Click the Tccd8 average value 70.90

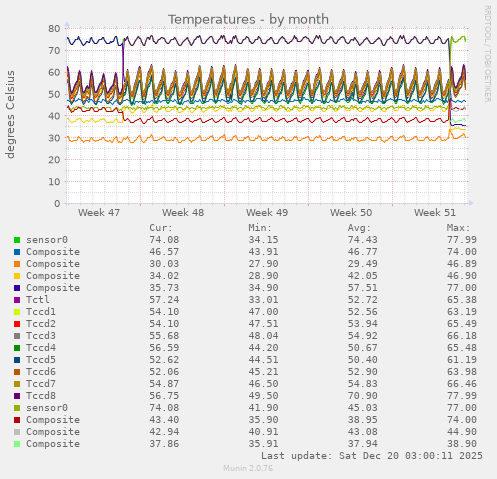click(363, 396)
